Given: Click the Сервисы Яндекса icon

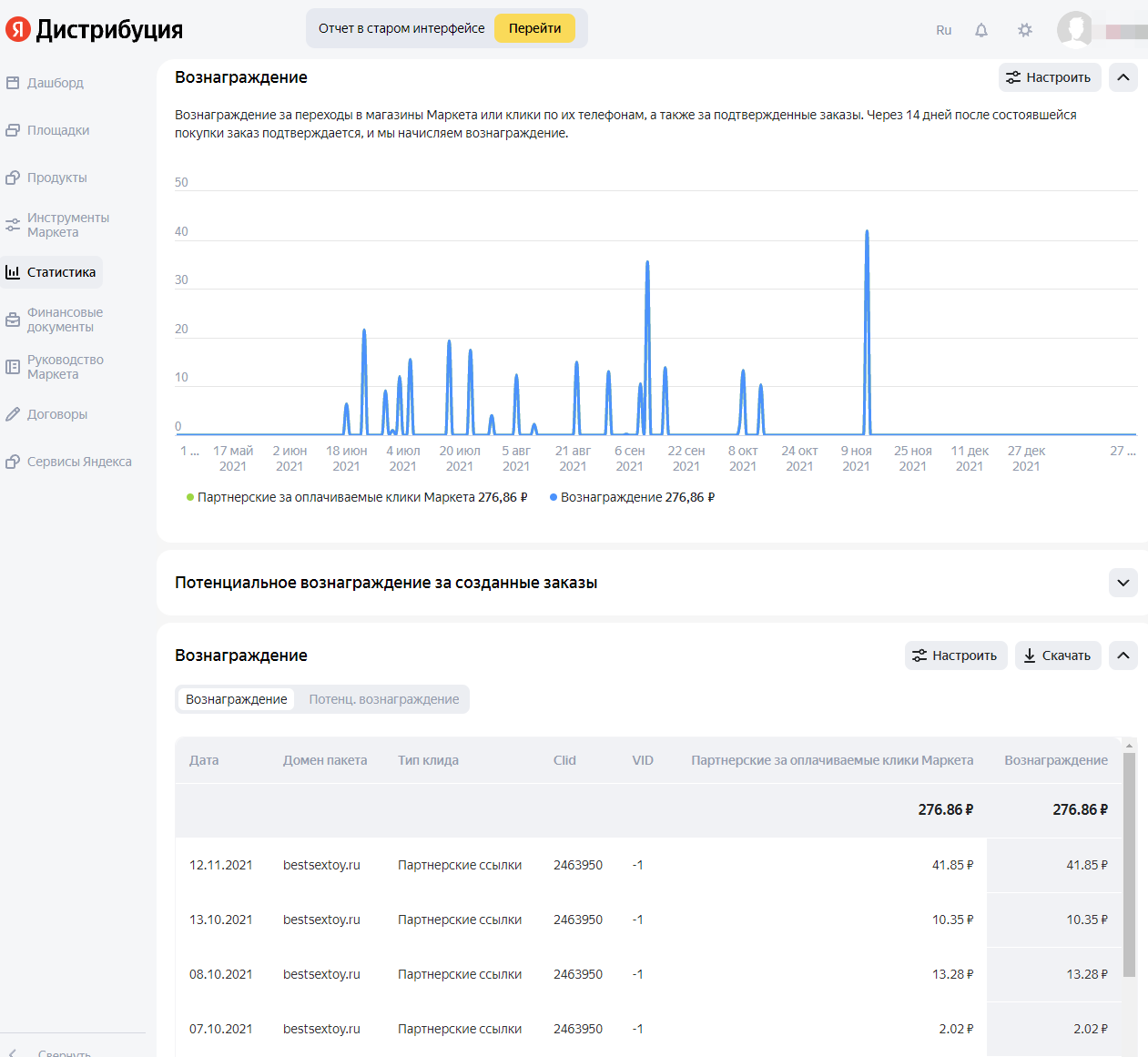Looking at the screenshot, I should click(13, 462).
